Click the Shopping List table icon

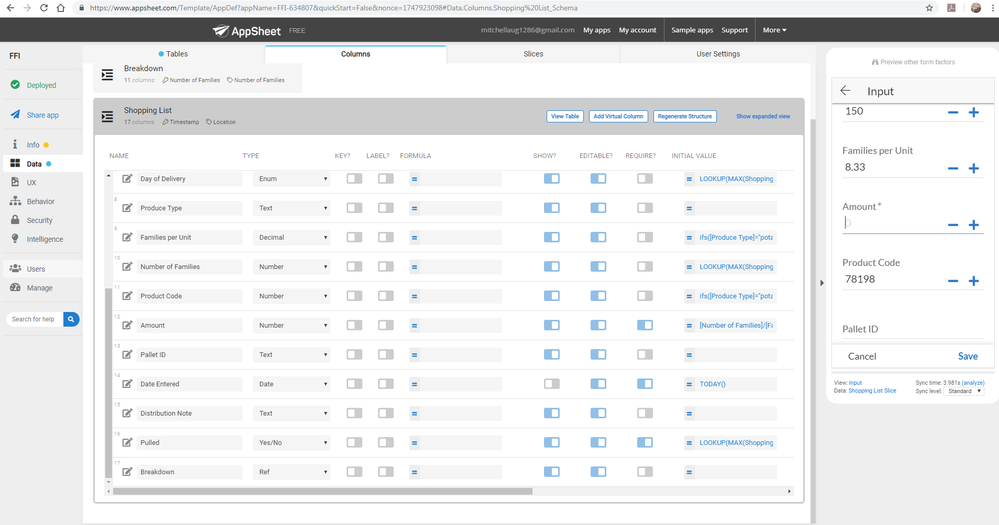pos(107,117)
